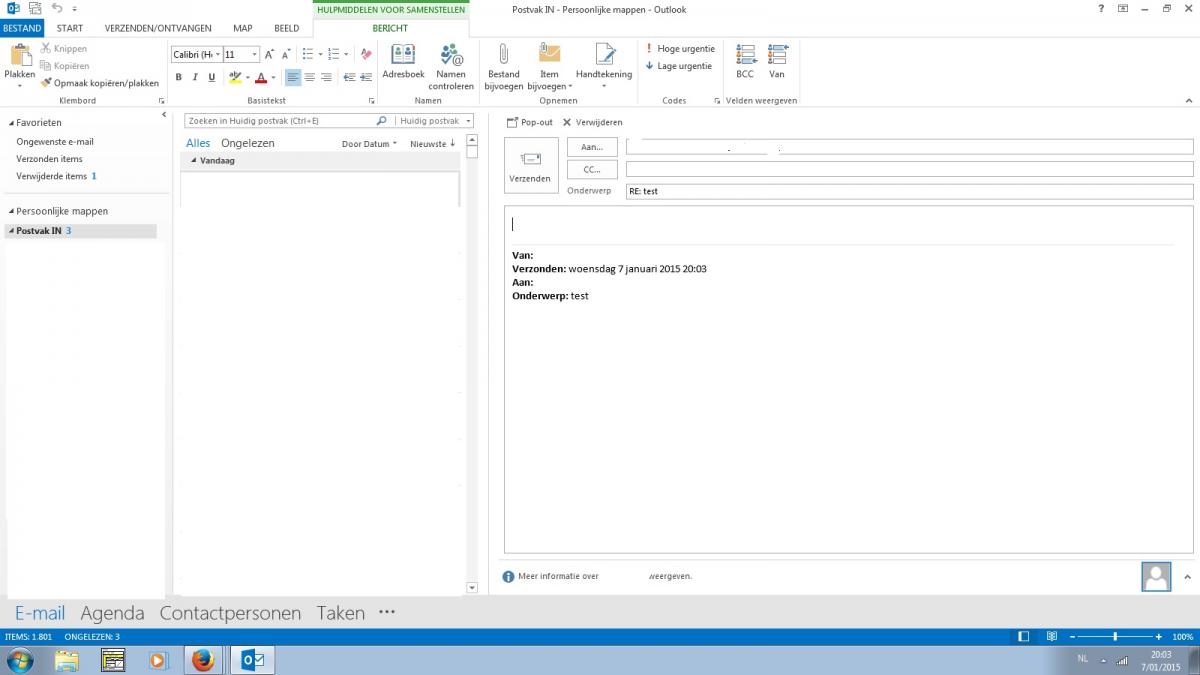This screenshot has height=675, width=1200.
Task: Collapse the Vandaag group
Action: [194, 160]
